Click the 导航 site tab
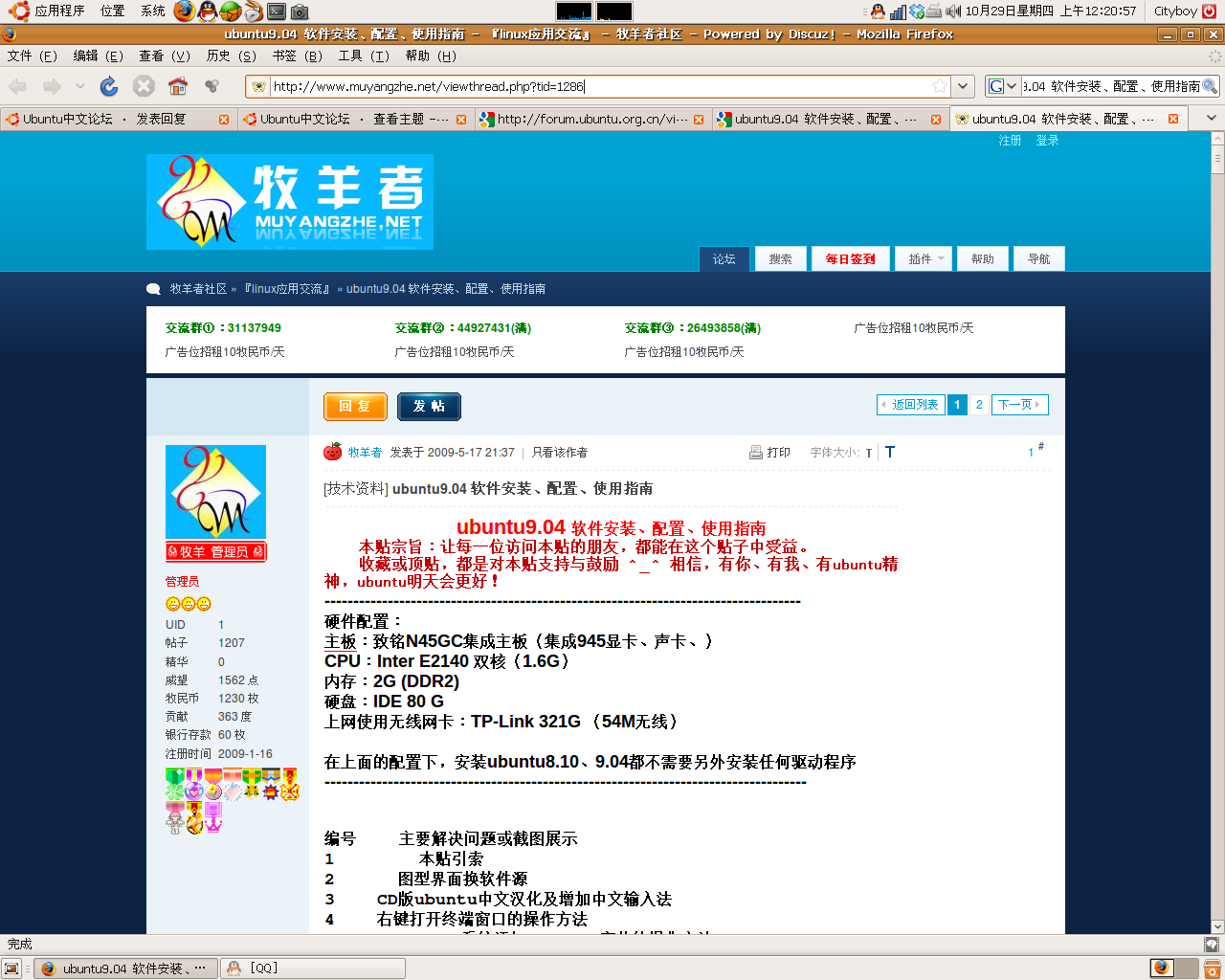1225x980 pixels. pos(1038,258)
